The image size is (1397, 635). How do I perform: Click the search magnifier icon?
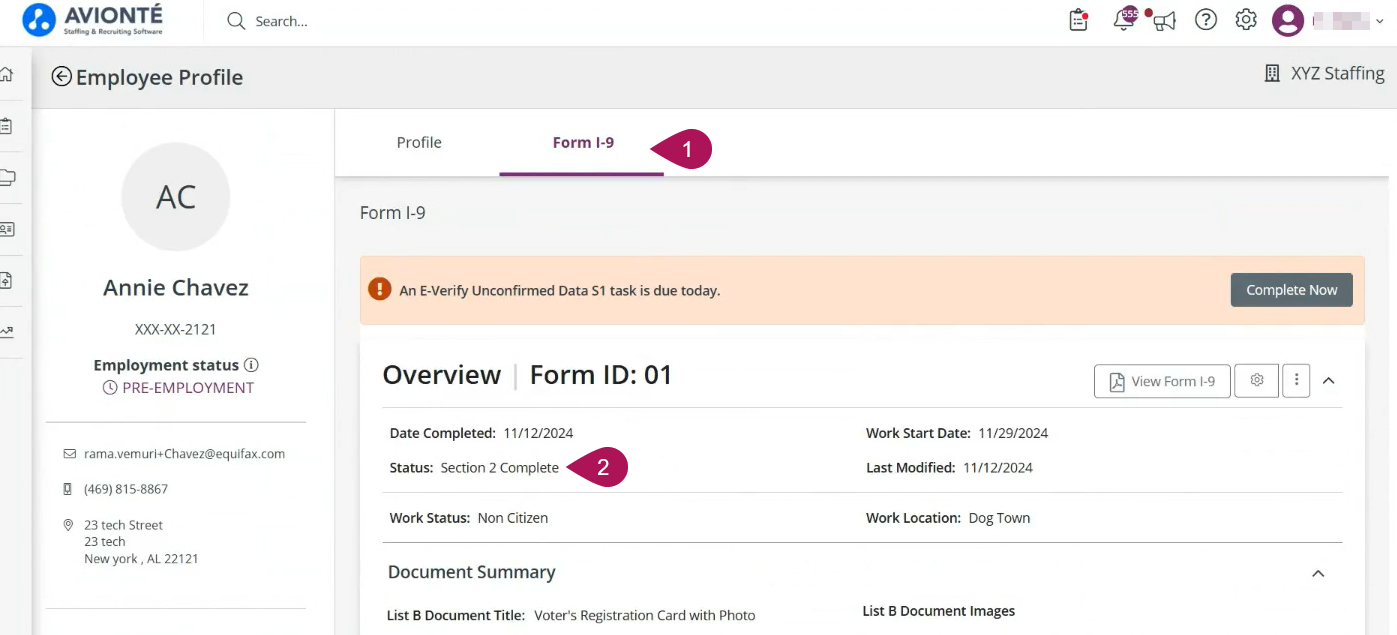click(x=236, y=21)
